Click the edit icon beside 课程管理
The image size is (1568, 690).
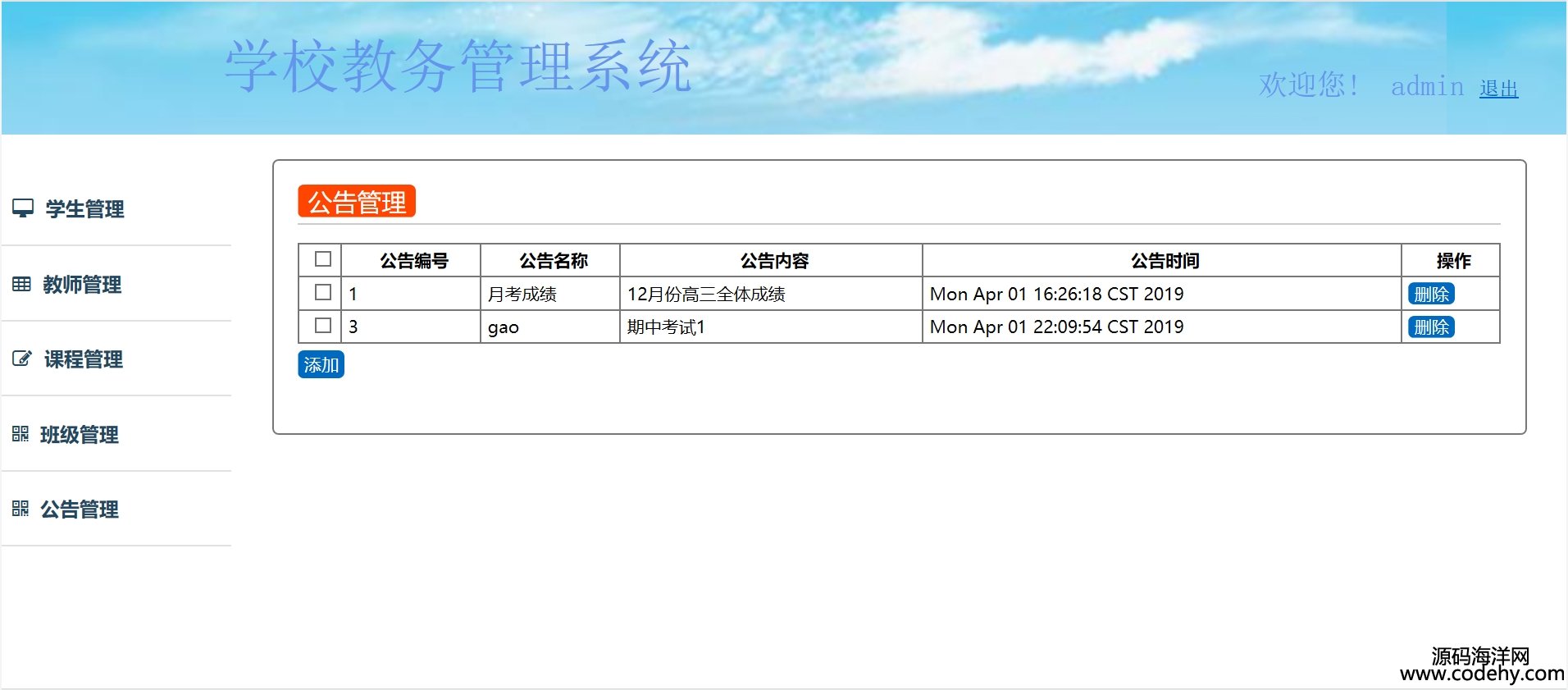point(22,359)
